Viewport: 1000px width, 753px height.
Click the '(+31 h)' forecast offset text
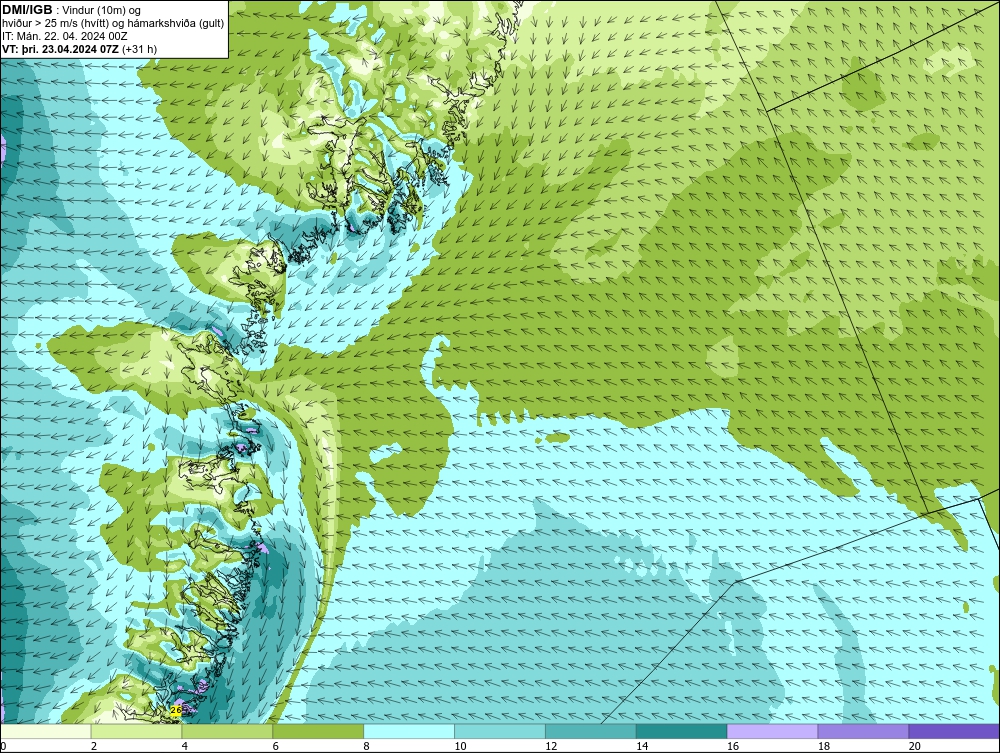pos(140,48)
